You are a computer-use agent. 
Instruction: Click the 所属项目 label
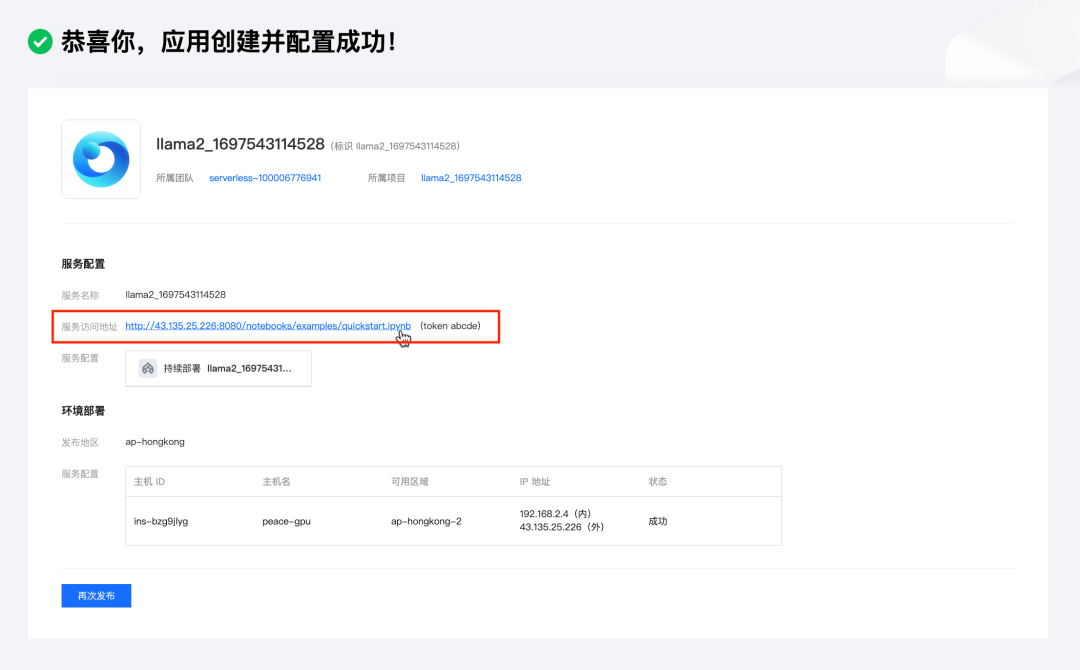click(x=386, y=178)
